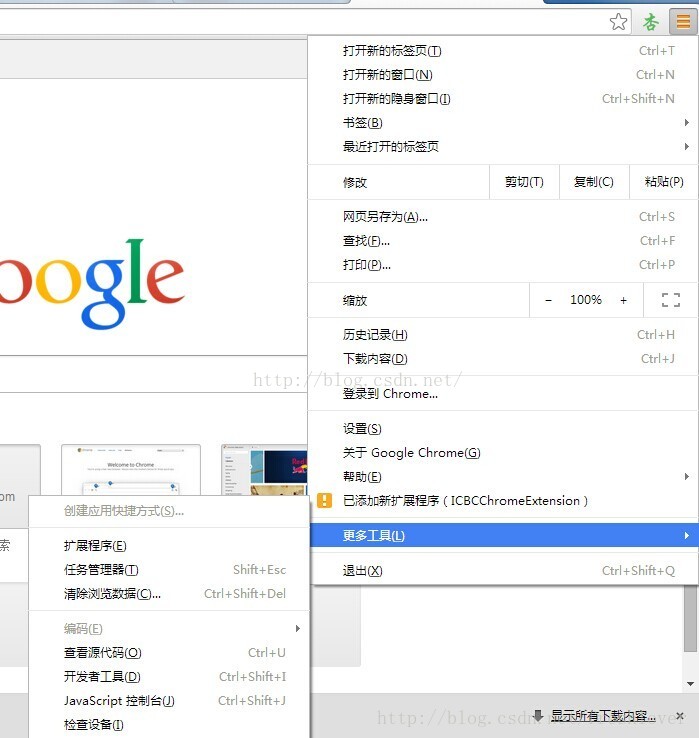Viewport: 699px width, 738px height.
Task: Open 设置(S) menu item
Action: point(503,428)
